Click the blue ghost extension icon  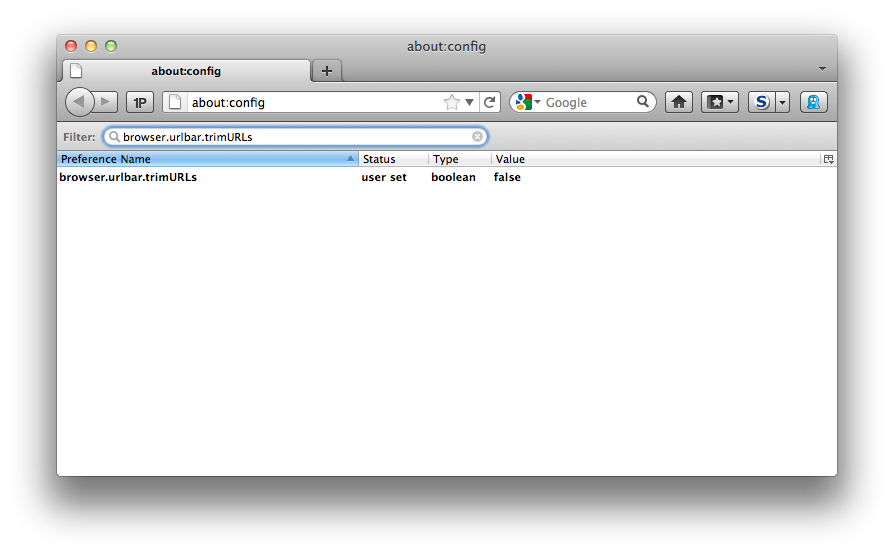(814, 102)
